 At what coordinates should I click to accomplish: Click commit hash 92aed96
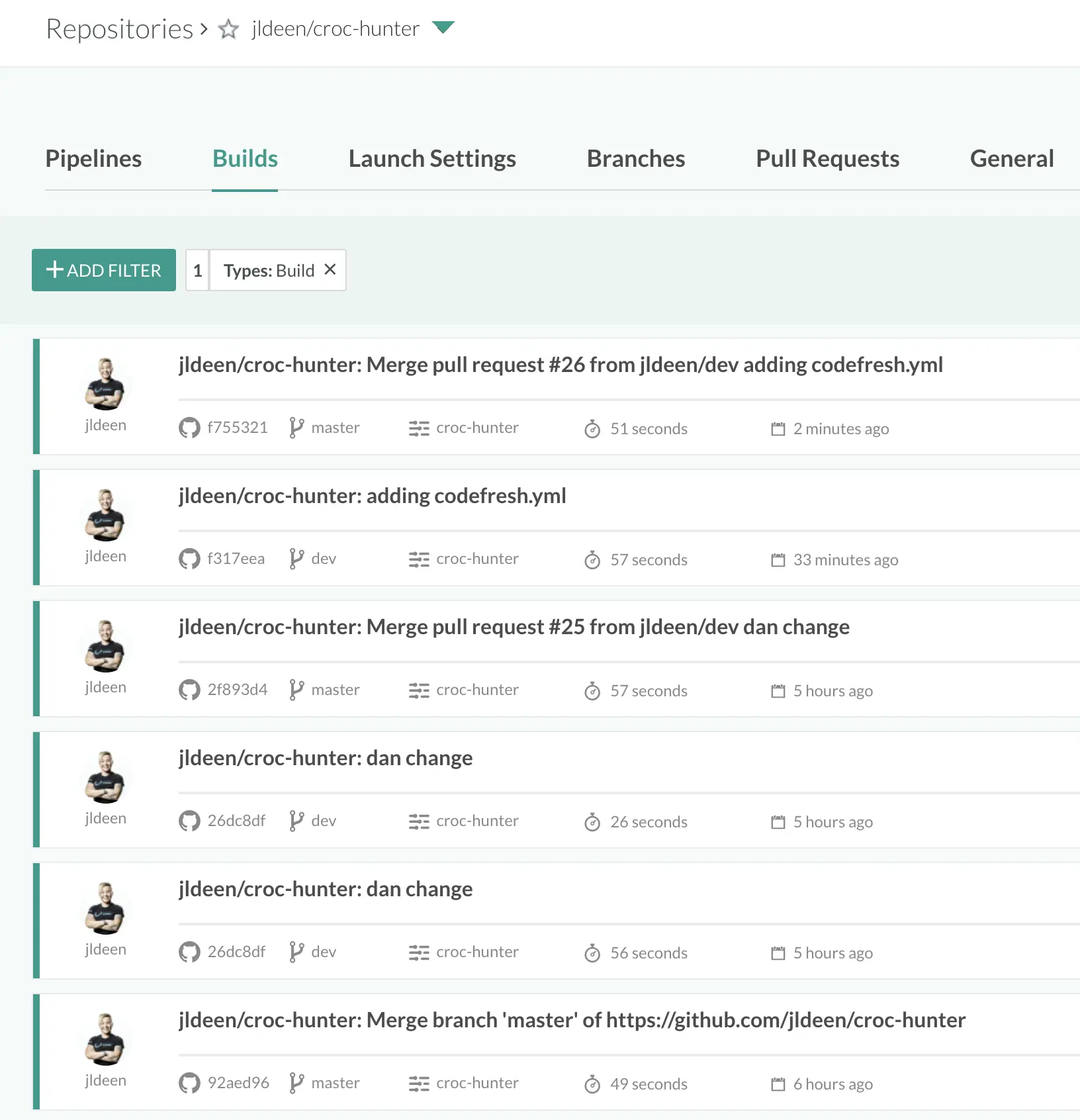pyautogui.click(x=238, y=1083)
